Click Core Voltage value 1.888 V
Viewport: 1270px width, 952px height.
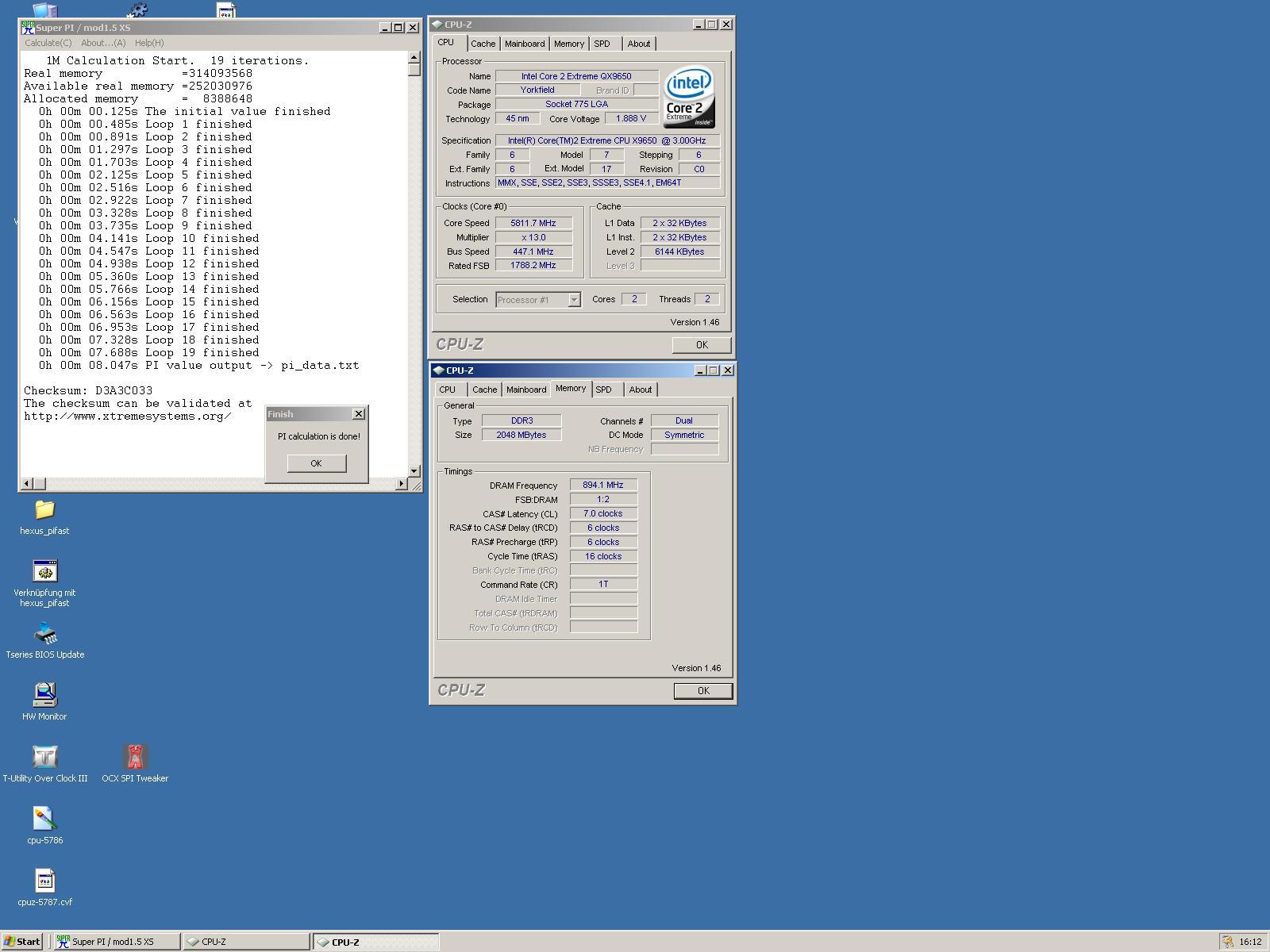click(632, 119)
